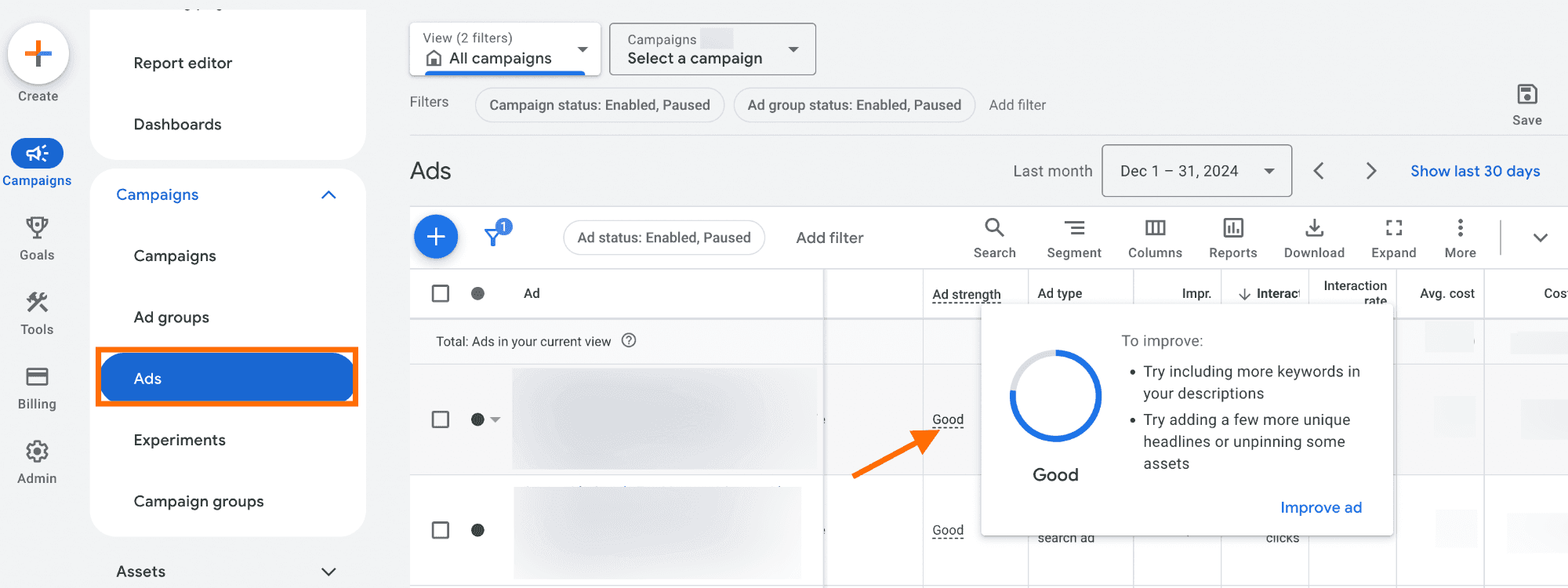Viewport: 1568px width, 588px height.
Task: Click help icon next to Total row
Action: (629, 340)
